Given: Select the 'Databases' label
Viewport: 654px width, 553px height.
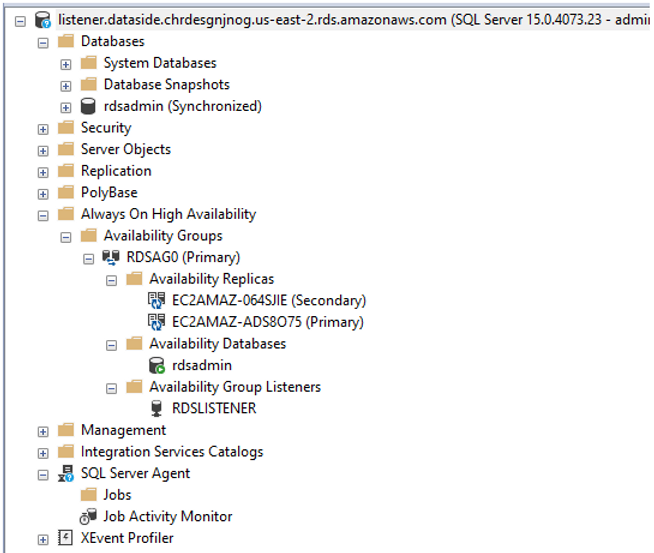Looking at the screenshot, I should click(113, 41).
